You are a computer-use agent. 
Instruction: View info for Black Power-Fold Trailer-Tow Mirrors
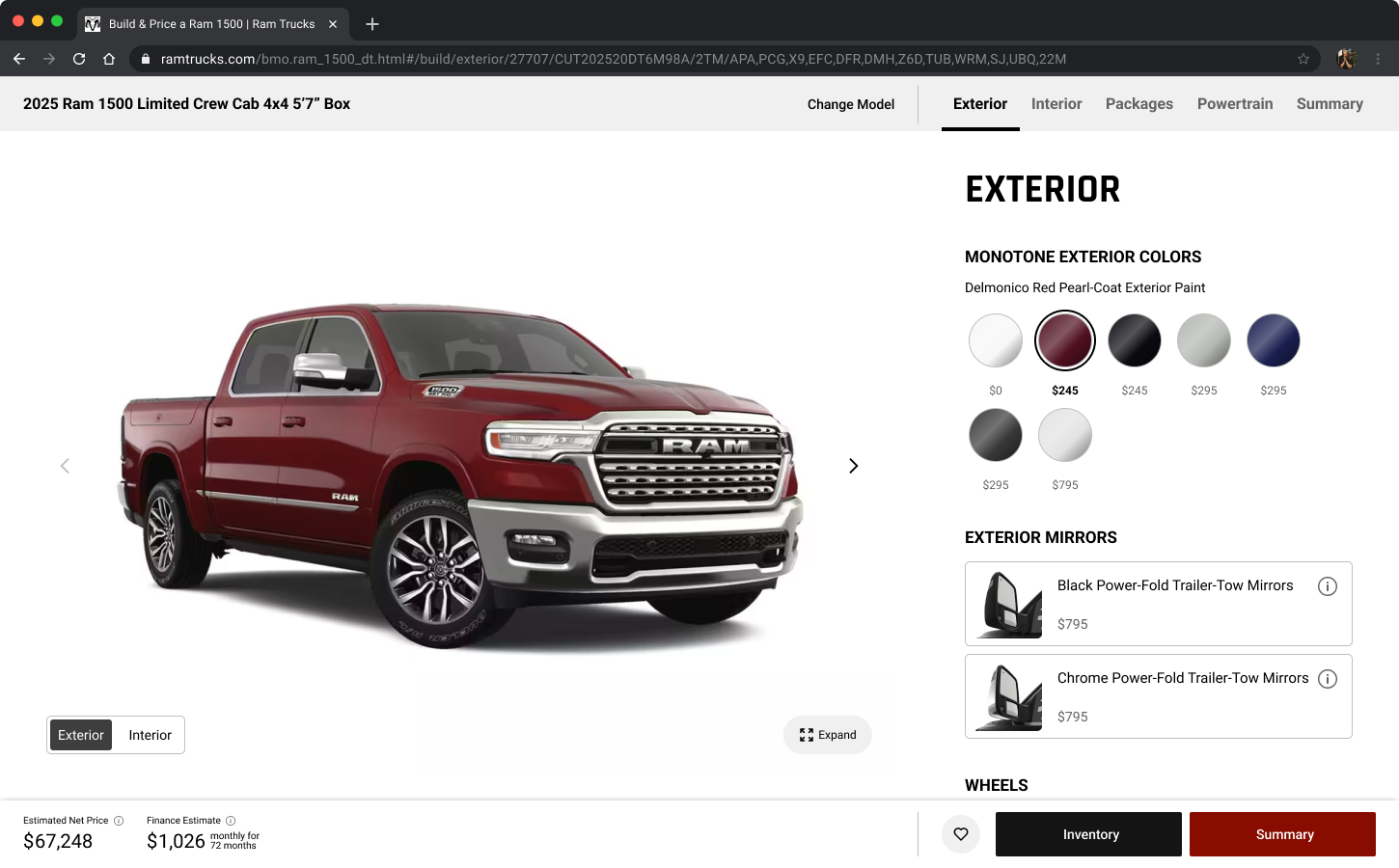1328,586
